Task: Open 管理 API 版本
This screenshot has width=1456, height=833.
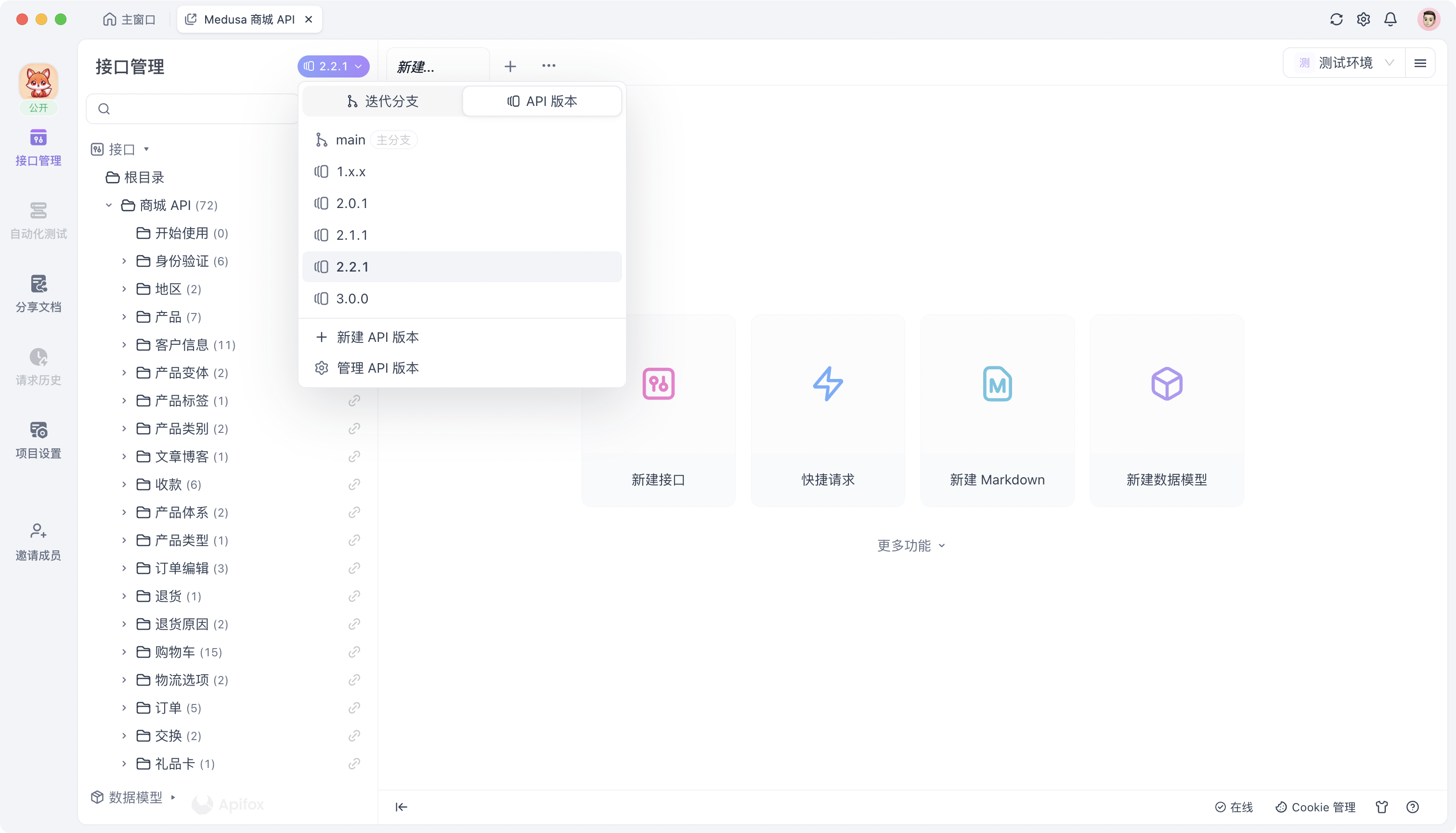Action: coord(377,368)
